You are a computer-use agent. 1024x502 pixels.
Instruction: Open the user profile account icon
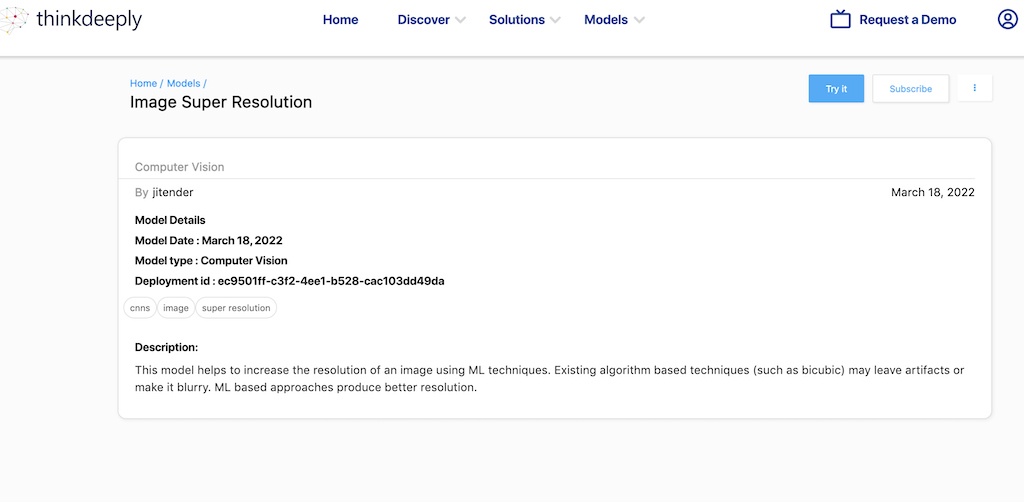pos(1007,20)
